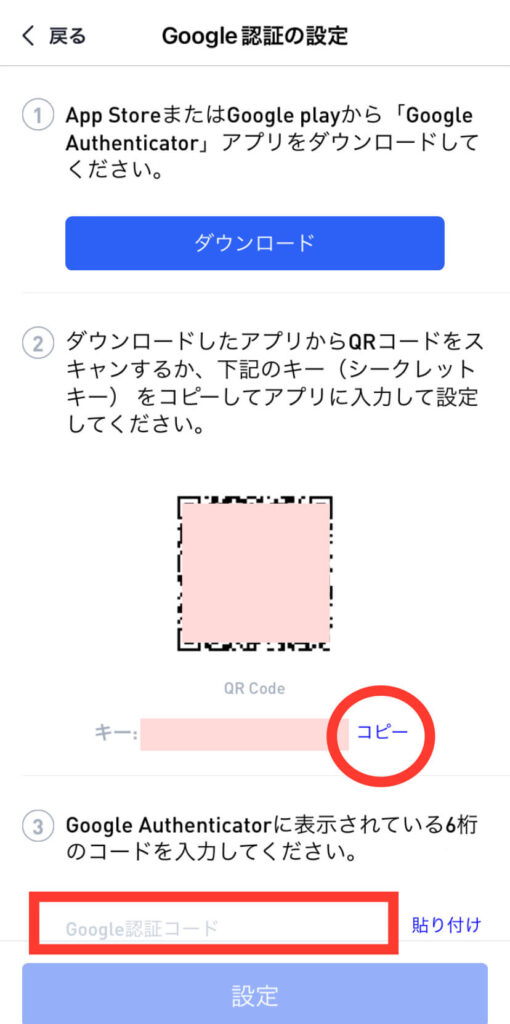Image resolution: width=510 pixels, height=1024 pixels.
Task: Tap the step 1 circled number
Action: click(x=37, y=118)
